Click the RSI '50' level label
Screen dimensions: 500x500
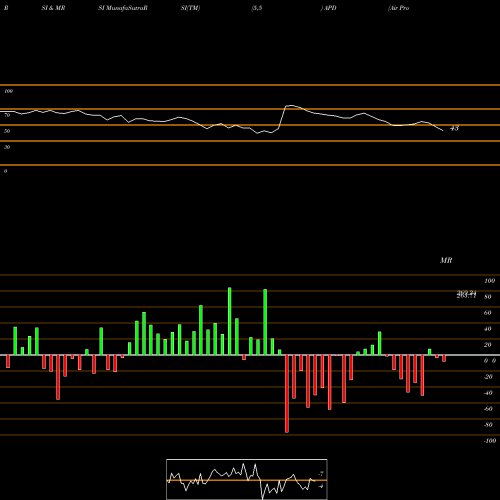pyautogui.click(x=7, y=131)
